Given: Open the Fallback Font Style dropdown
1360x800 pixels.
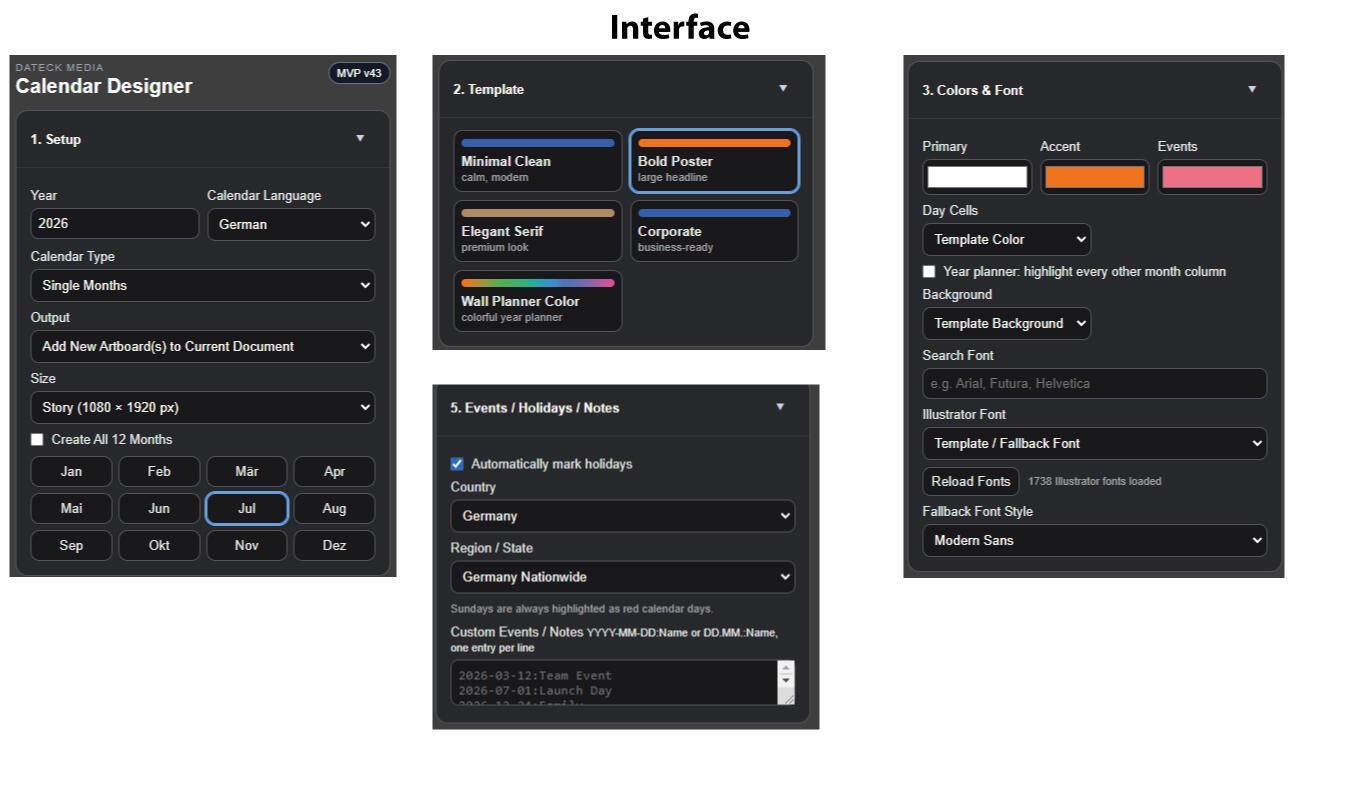Looking at the screenshot, I should [1094, 540].
